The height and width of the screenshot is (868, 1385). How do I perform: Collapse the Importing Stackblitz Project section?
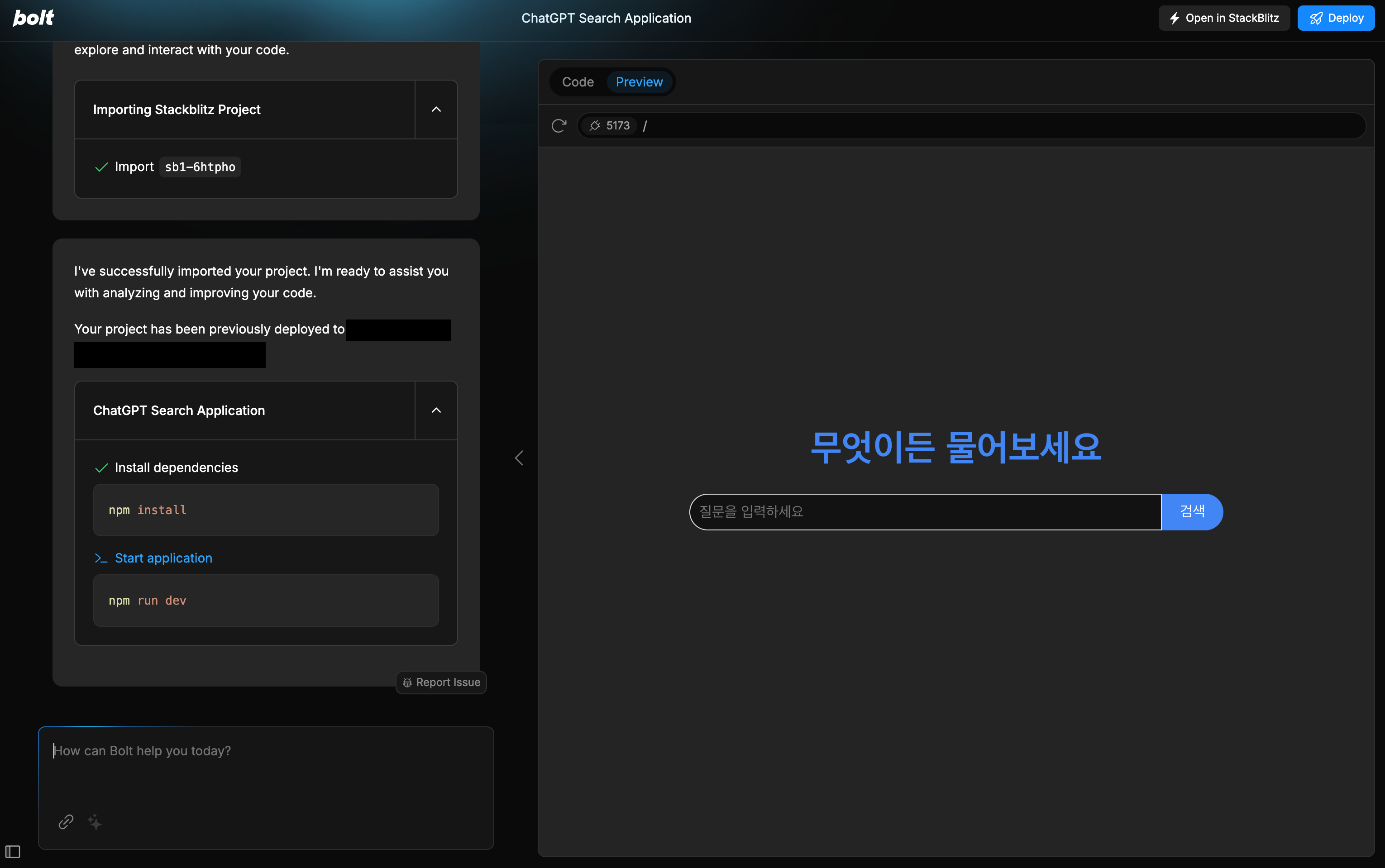pos(436,109)
